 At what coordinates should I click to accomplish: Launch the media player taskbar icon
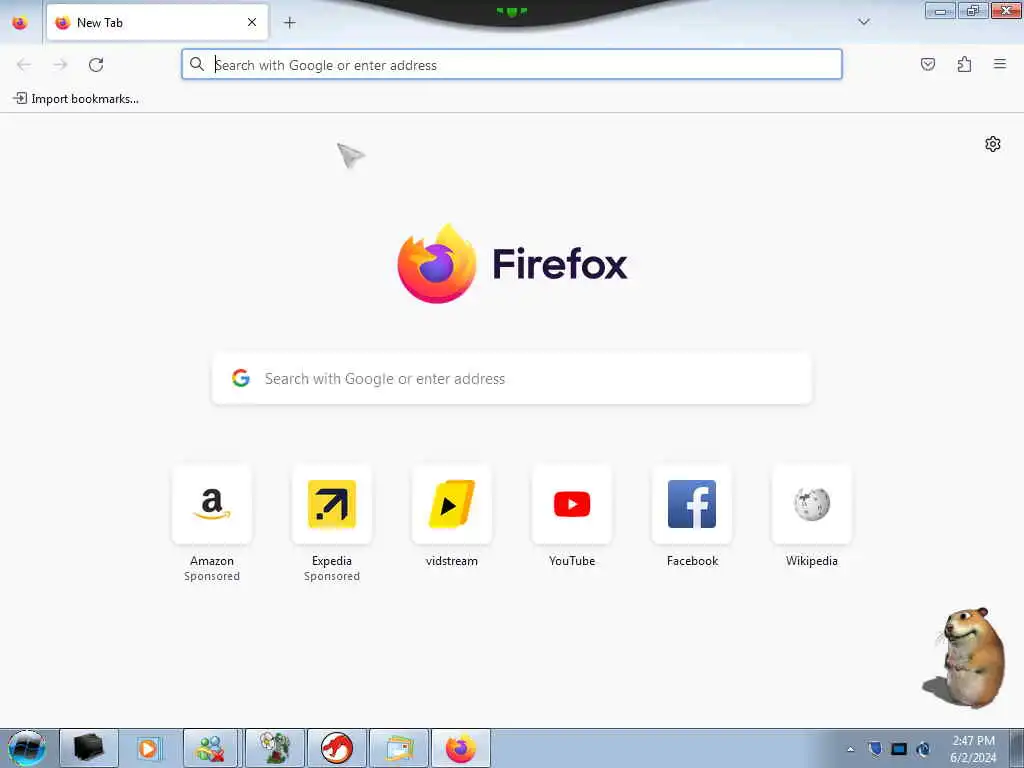tap(149, 748)
